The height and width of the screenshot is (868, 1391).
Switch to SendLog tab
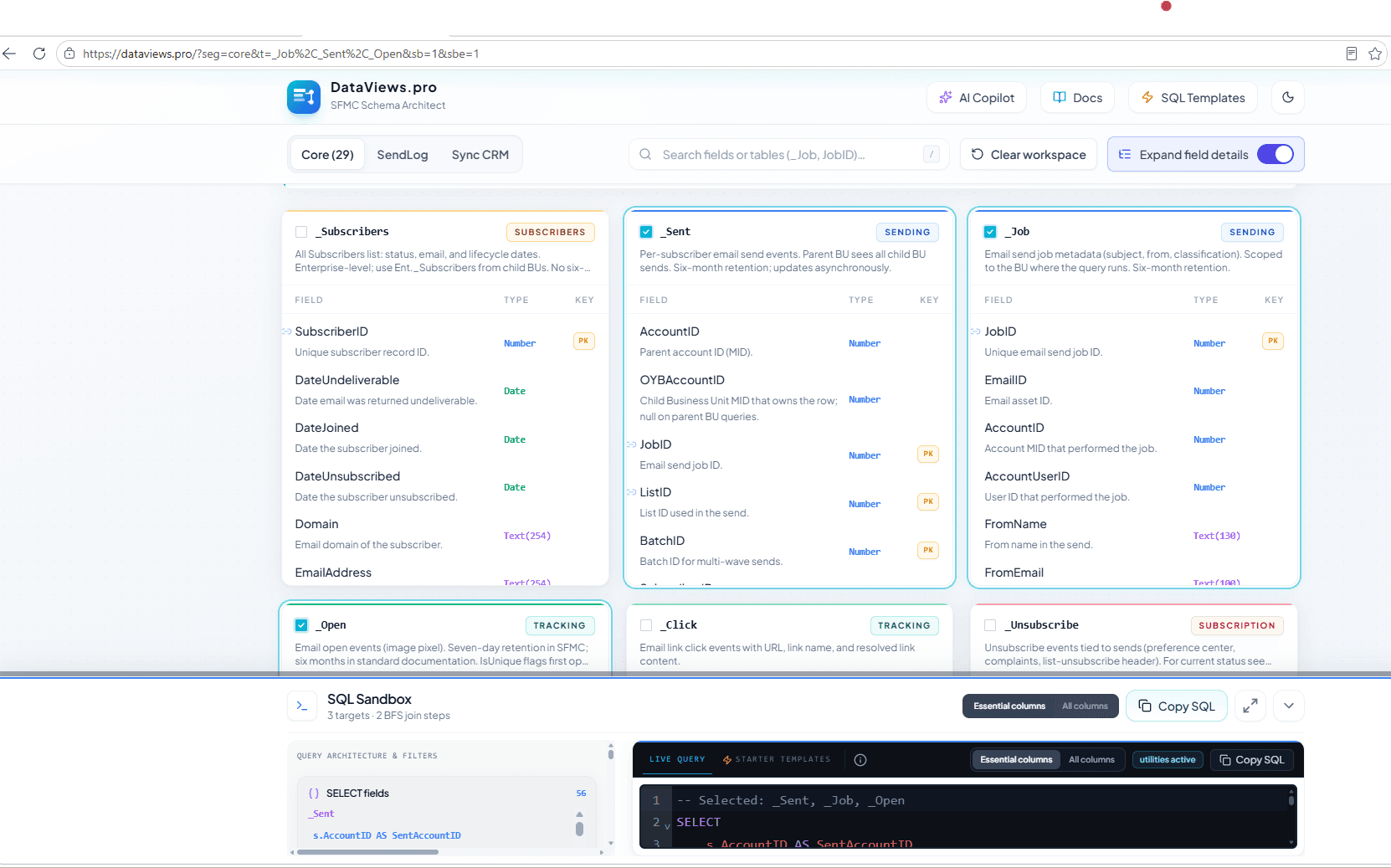click(403, 155)
